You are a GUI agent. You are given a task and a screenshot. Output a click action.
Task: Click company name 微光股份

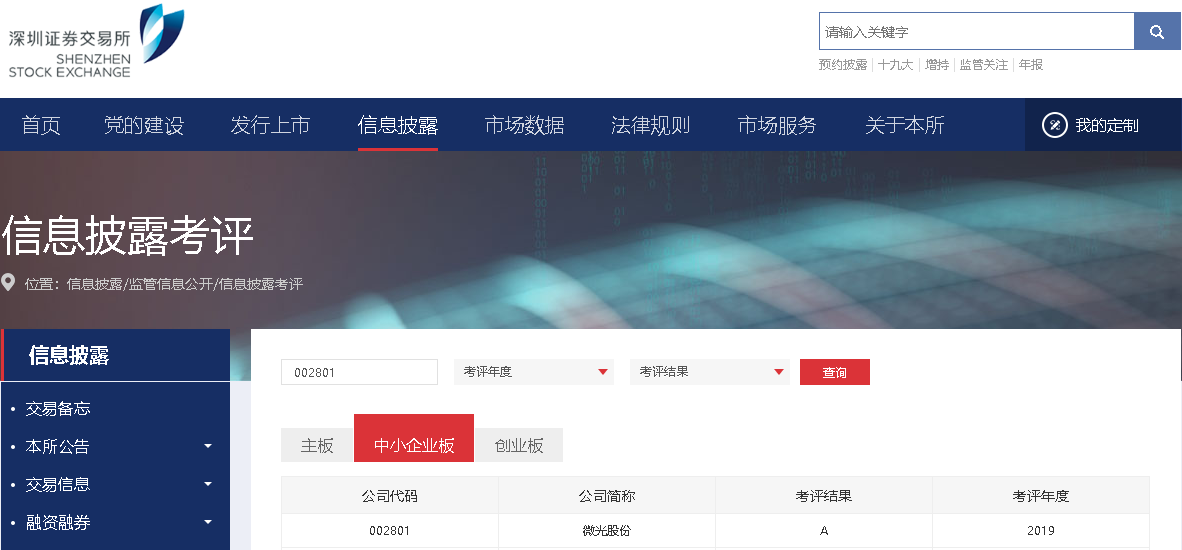(x=607, y=530)
